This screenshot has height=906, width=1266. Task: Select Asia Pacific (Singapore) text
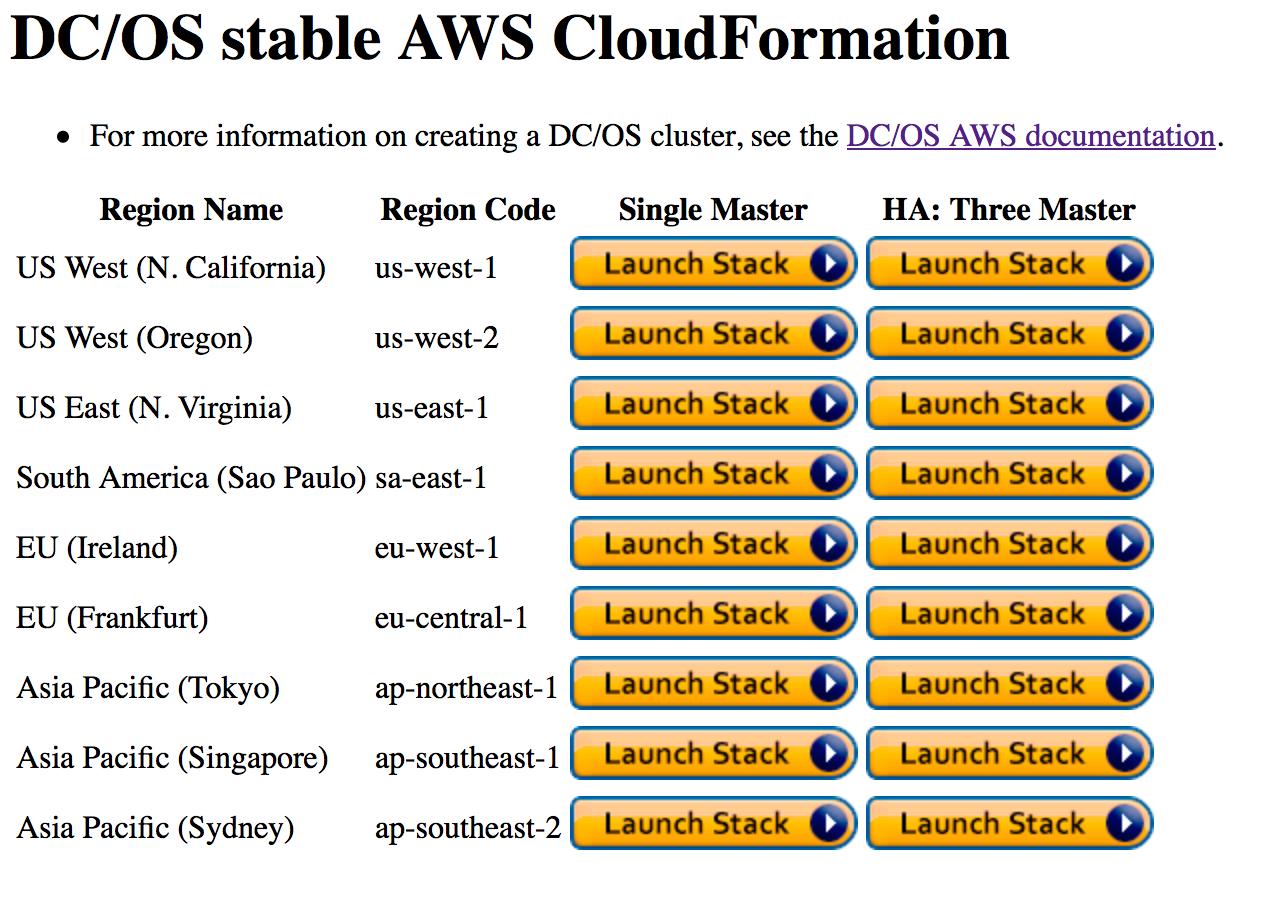pyautogui.click(x=172, y=758)
